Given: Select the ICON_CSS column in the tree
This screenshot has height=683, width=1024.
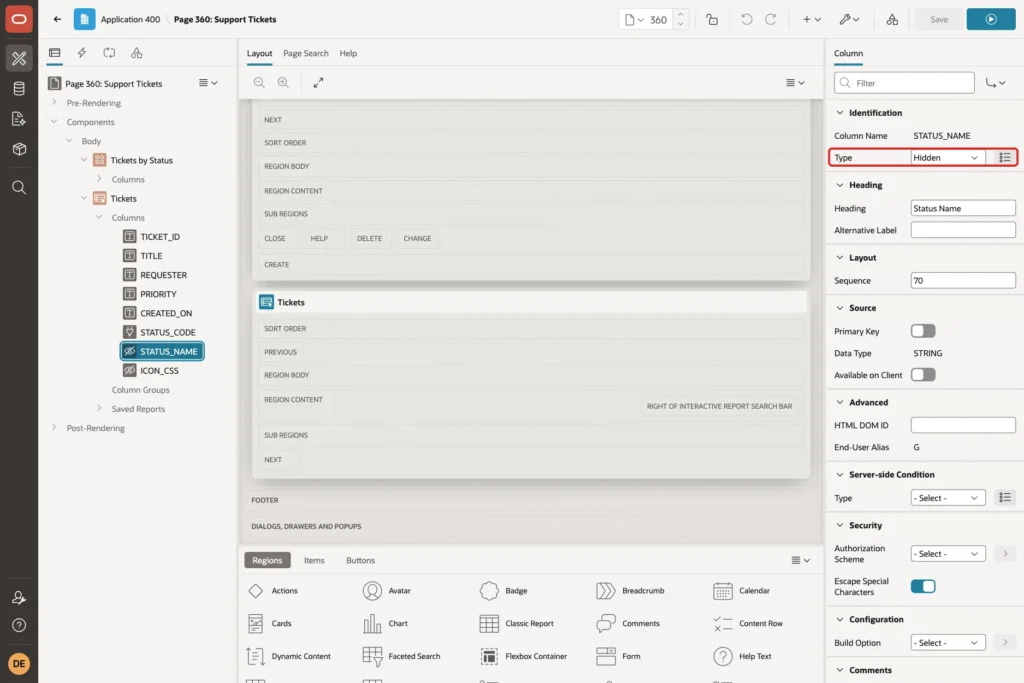Looking at the screenshot, I should tap(151, 371).
